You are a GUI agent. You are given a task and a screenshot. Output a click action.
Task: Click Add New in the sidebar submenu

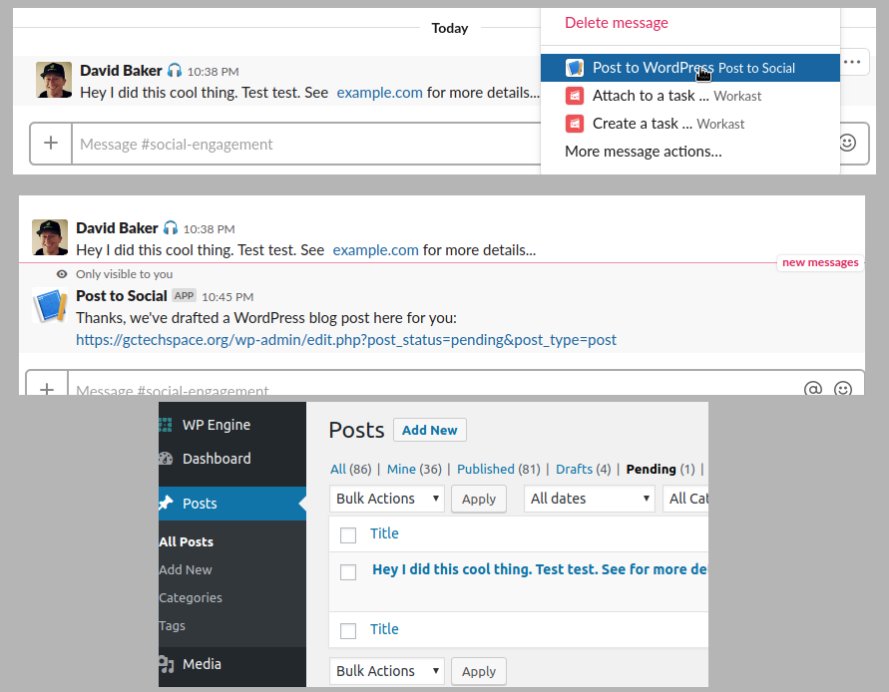pyautogui.click(x=185, y=570)
